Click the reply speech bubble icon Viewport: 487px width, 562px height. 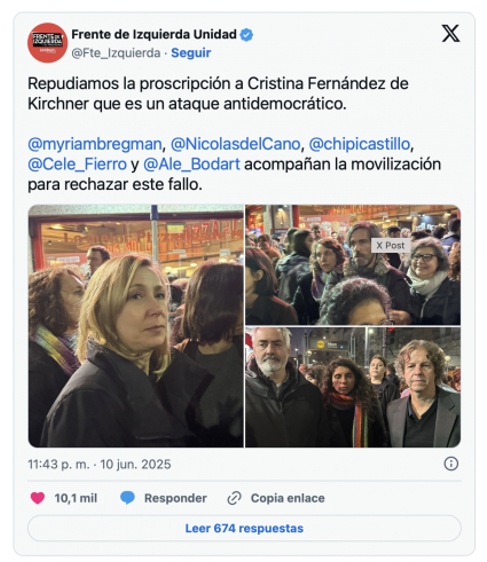coord(127,498)
